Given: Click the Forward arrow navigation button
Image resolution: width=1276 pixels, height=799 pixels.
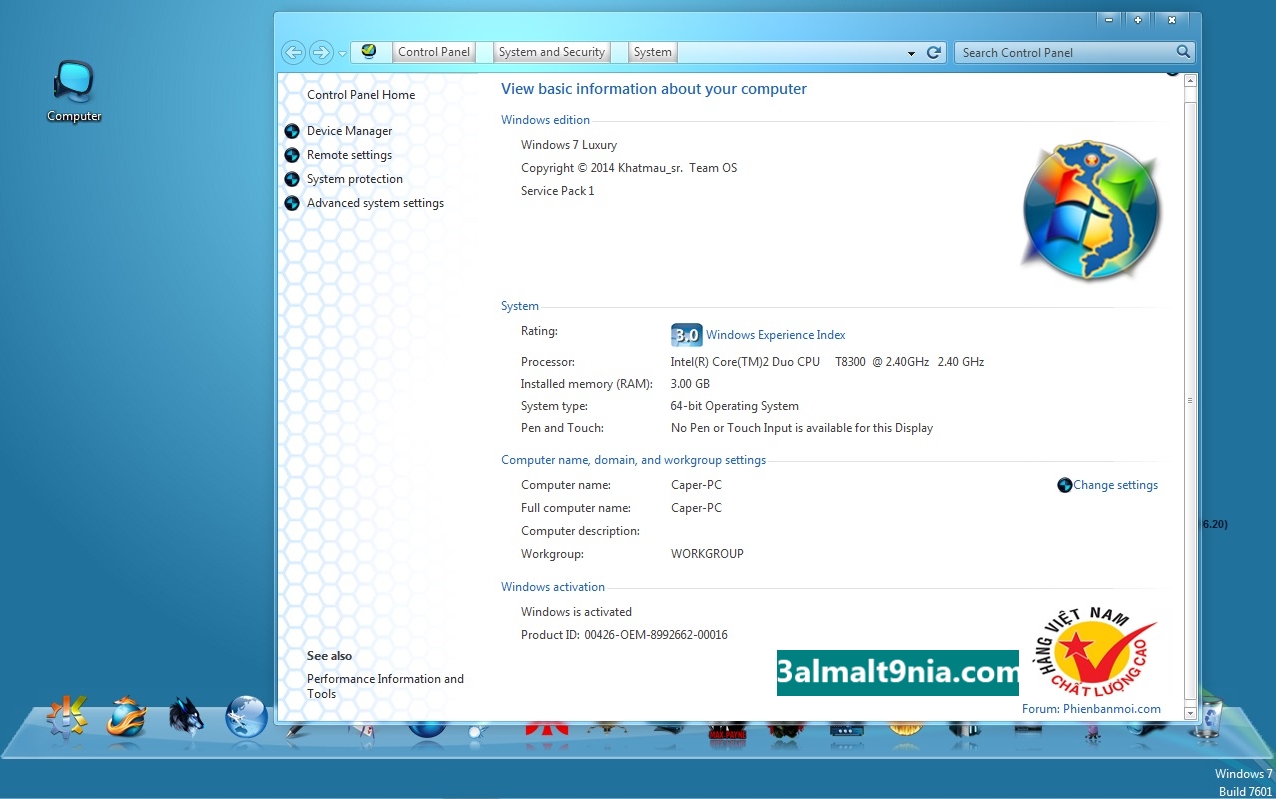Looking at the screenshot, I should point(321,52).
